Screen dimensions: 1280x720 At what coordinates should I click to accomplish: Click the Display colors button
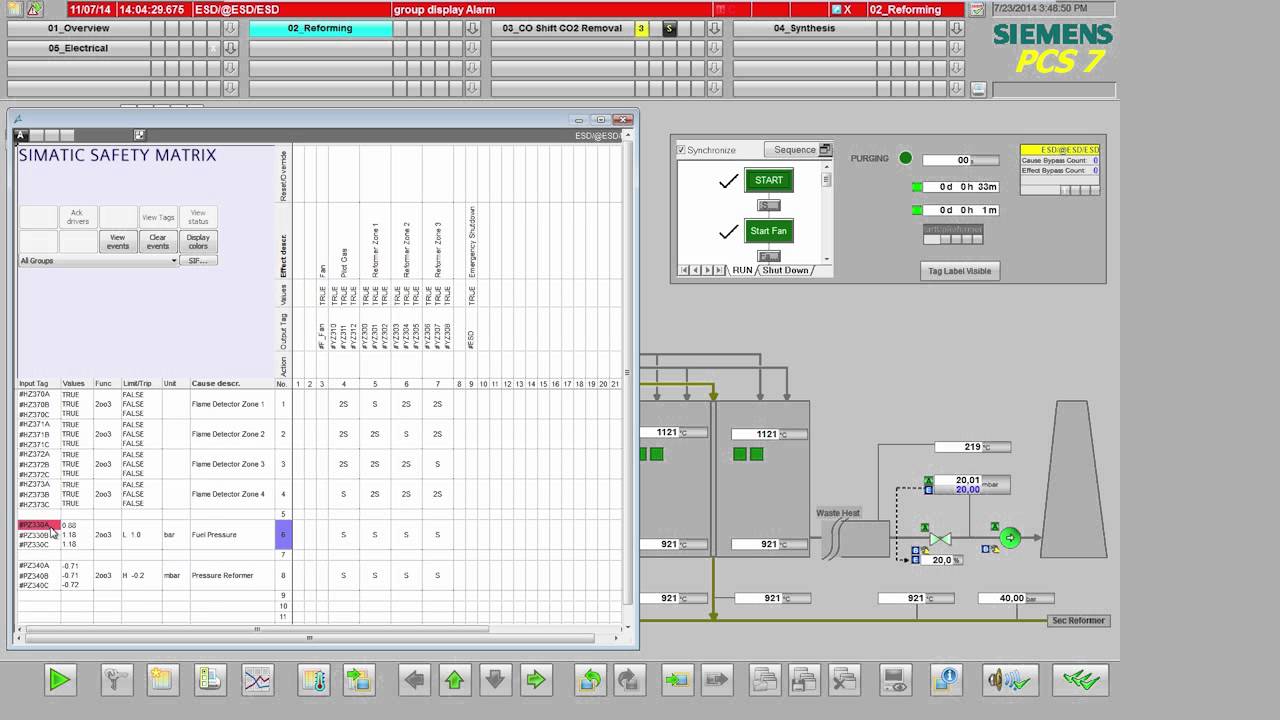coord(198,241)
